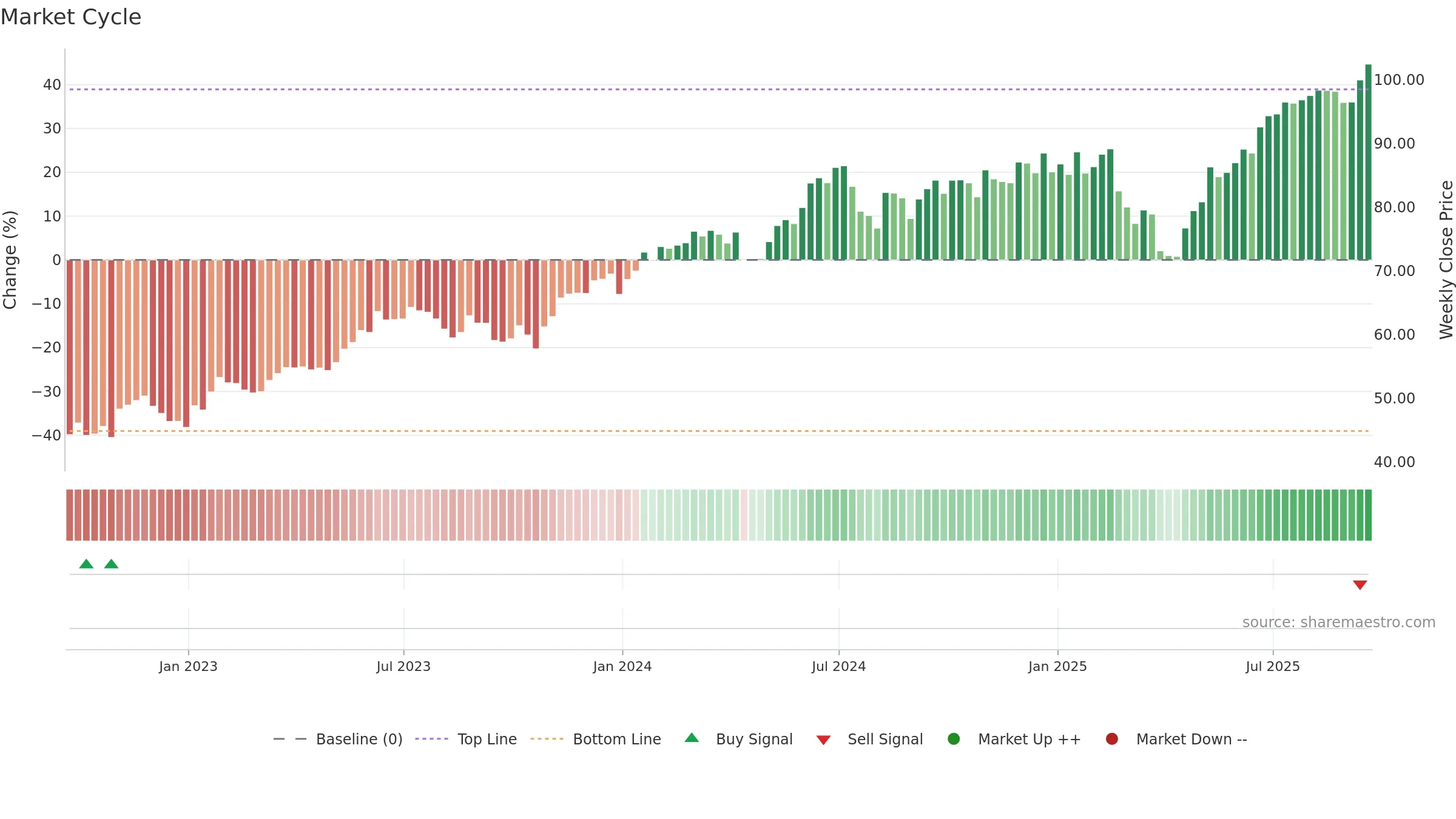Click the Jan 2024 axis label

pos(622,666)
